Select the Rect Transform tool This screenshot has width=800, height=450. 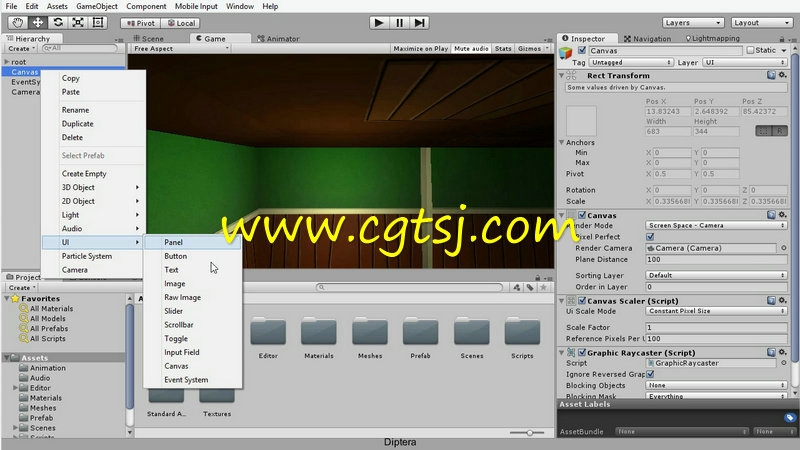click(98, 22)
